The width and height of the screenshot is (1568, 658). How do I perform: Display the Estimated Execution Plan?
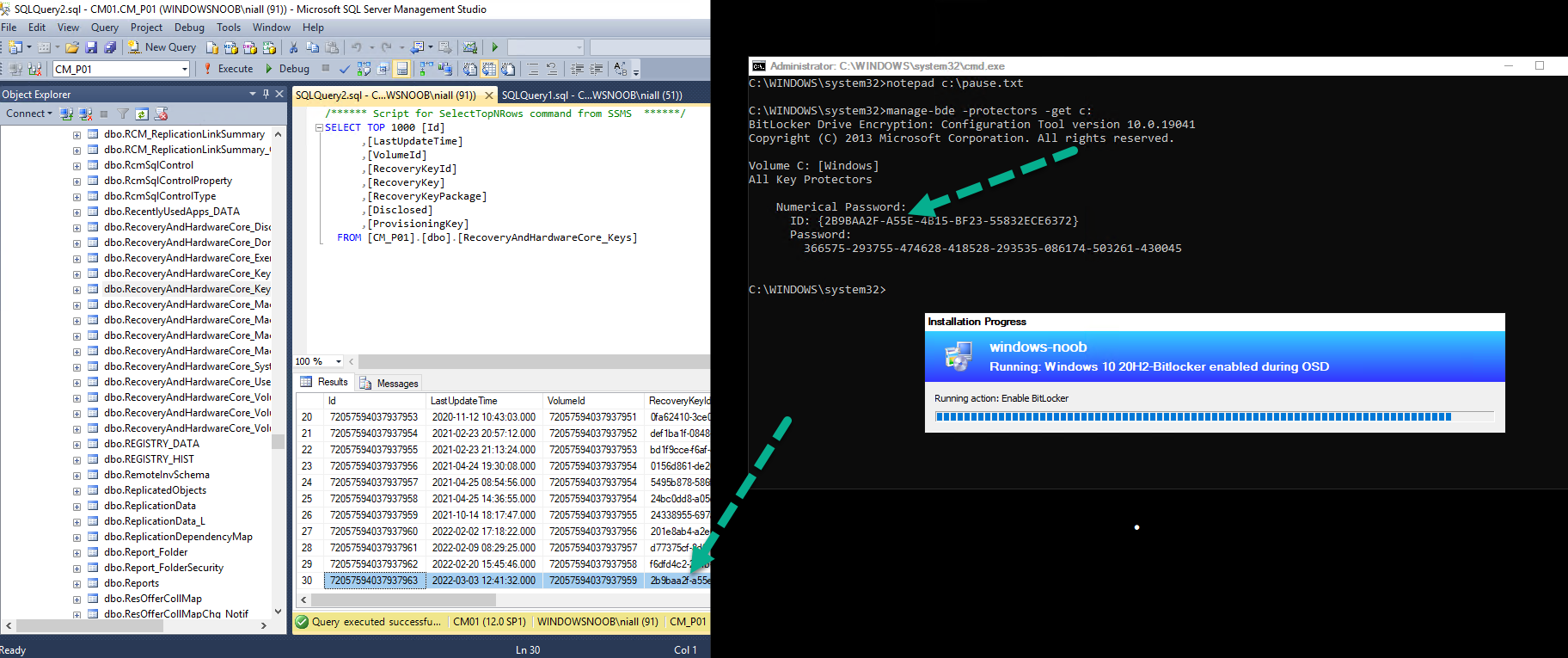click(364, 69)
